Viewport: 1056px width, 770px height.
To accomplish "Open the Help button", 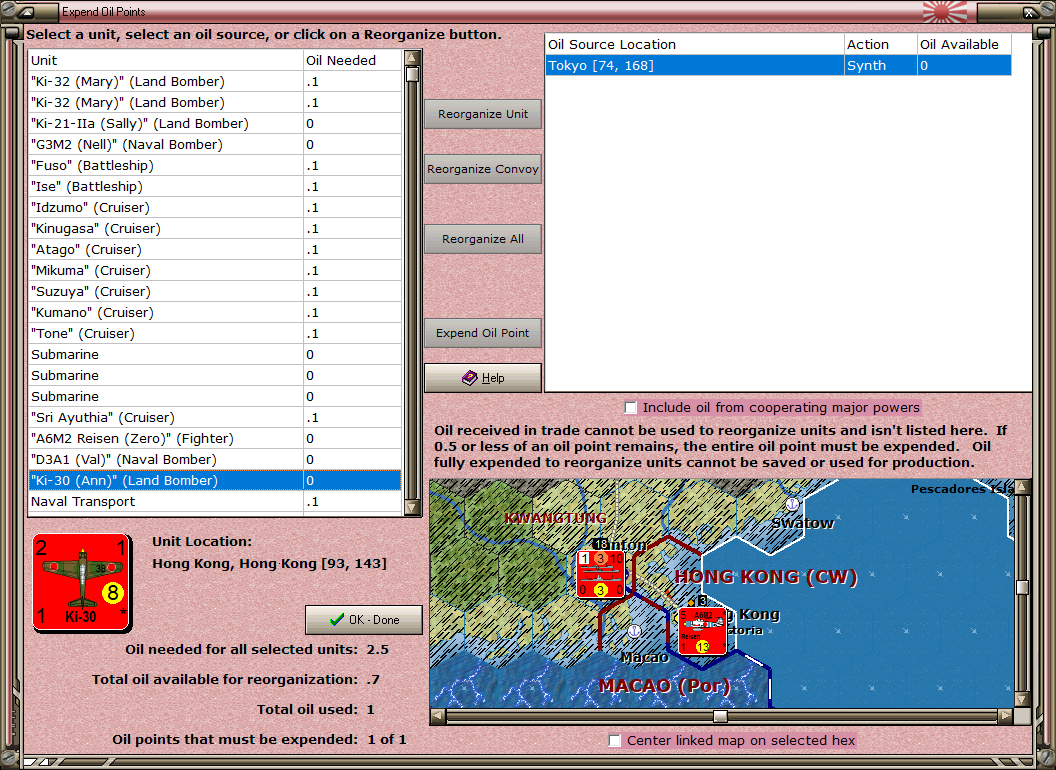I will (483, 378).
